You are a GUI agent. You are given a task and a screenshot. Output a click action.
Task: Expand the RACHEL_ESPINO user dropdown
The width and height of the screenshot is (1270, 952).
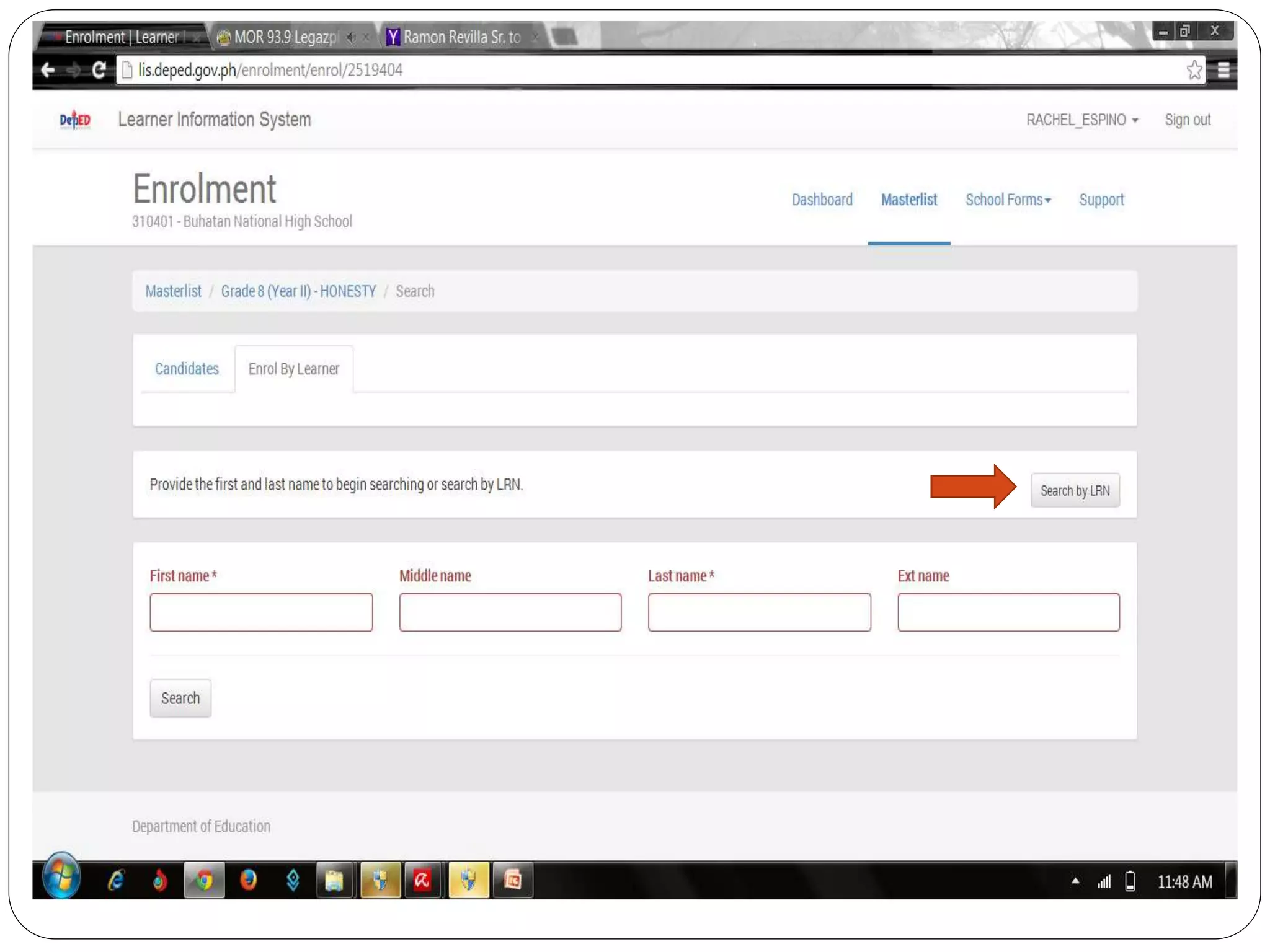point(1081,120)
